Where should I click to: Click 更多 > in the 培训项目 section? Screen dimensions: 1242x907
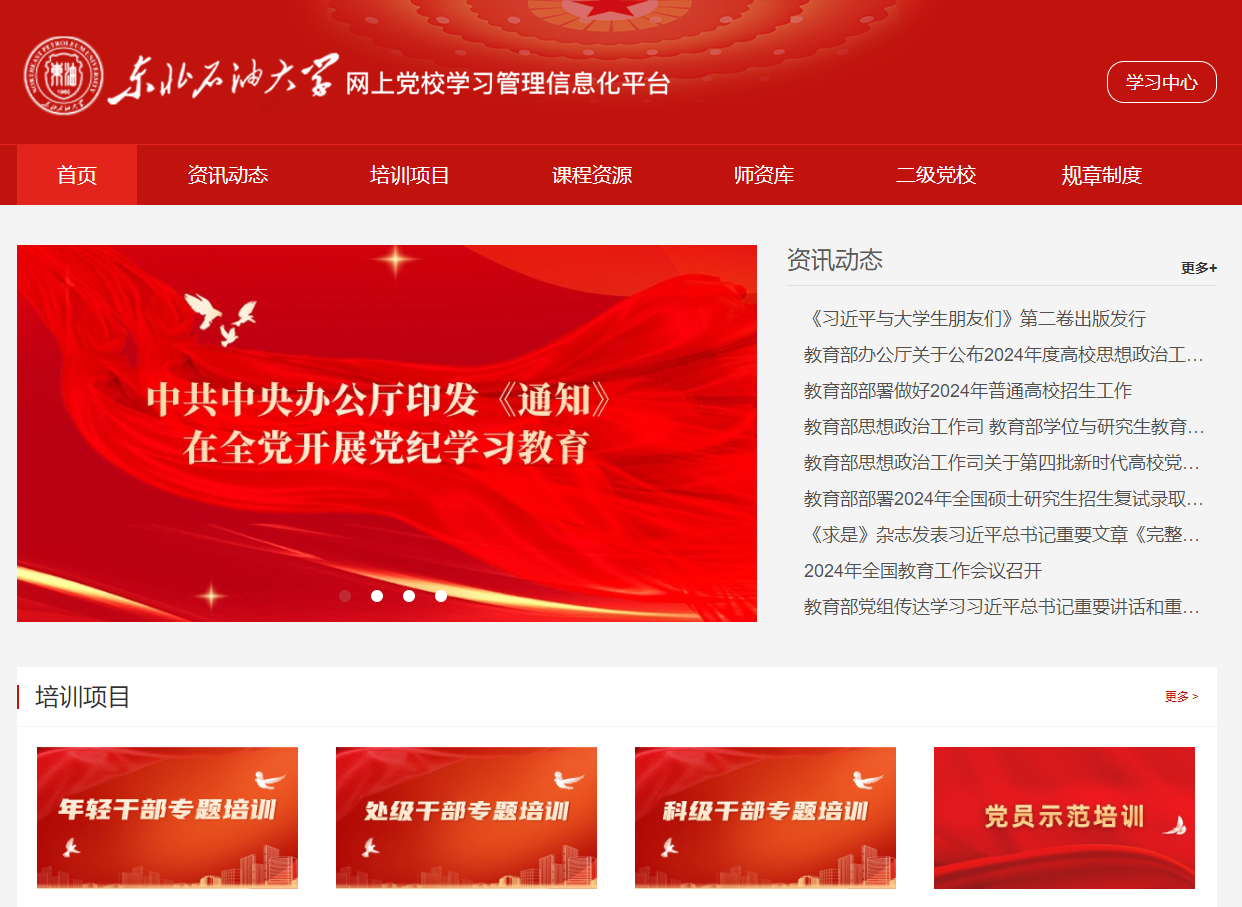click(1181, 697)
